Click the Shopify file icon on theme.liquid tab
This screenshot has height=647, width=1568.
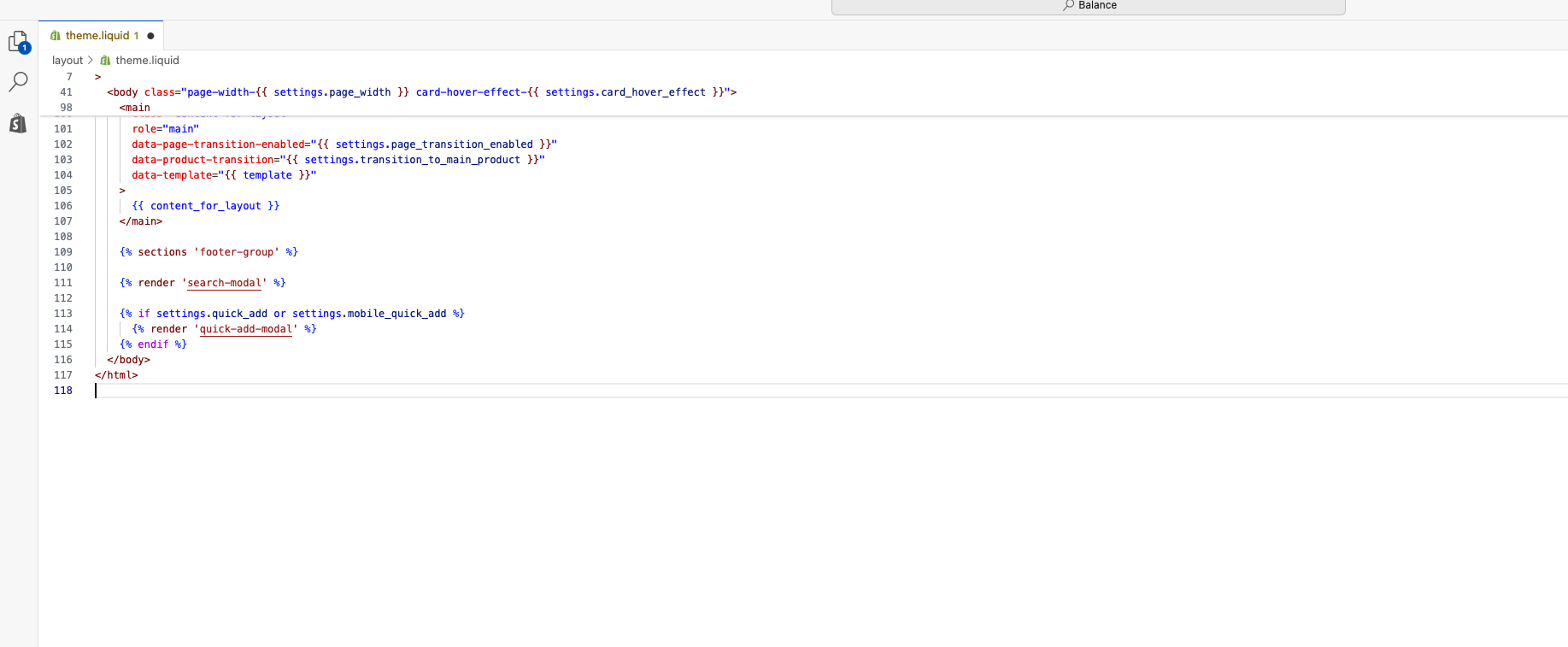coord(56,36)
